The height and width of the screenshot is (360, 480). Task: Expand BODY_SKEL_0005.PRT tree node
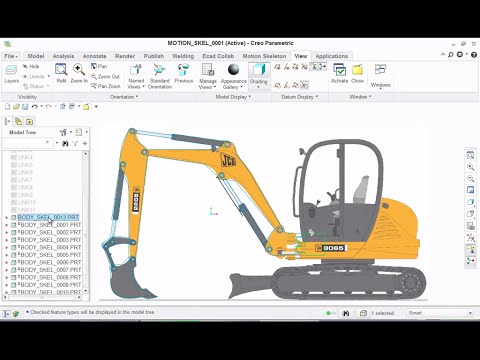click(7, 255)
